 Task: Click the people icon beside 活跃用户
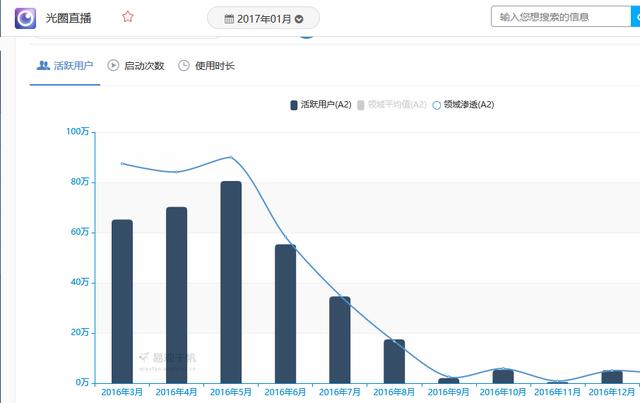[43, 65]
